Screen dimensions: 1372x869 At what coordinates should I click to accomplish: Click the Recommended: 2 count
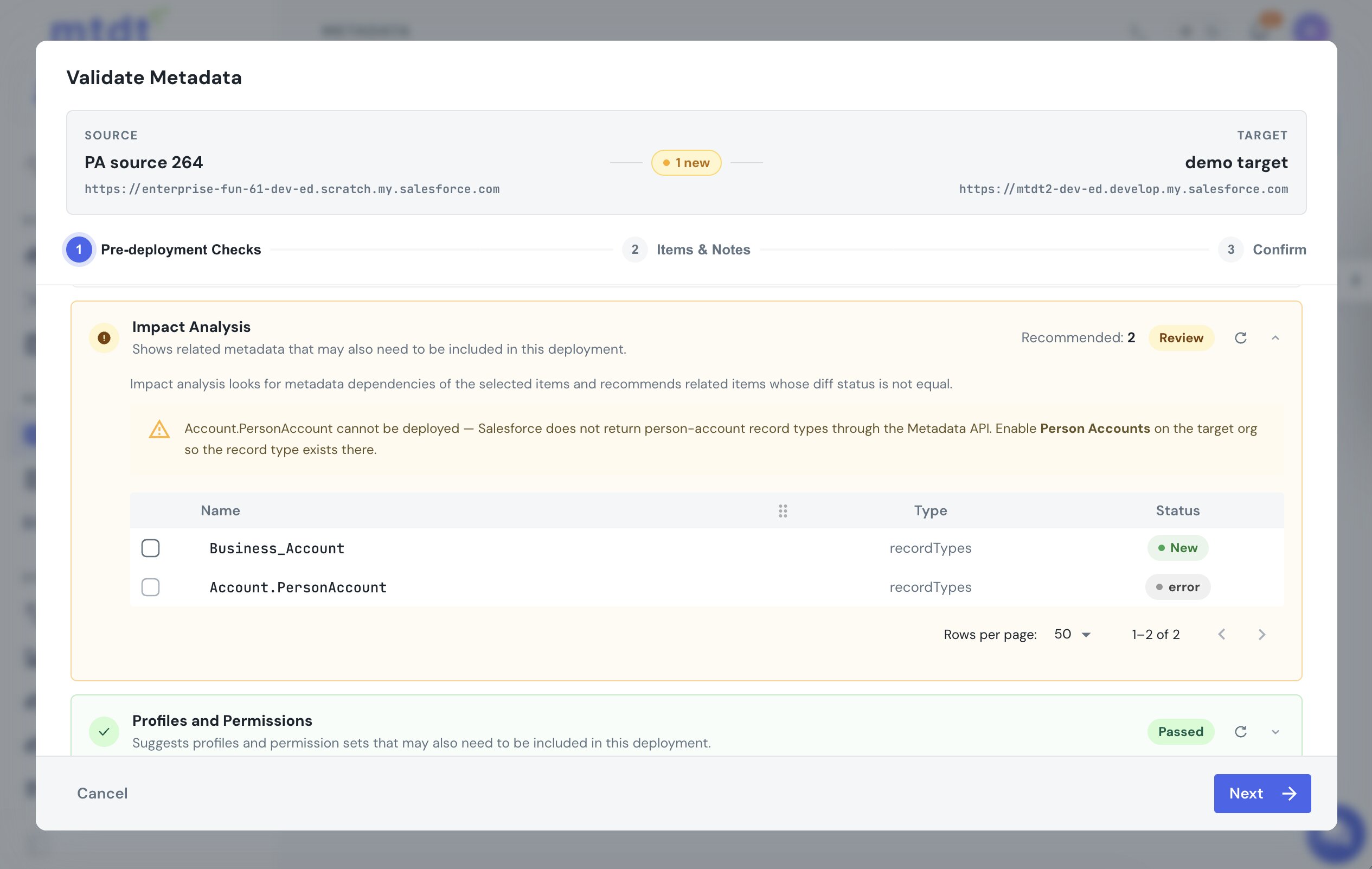point(1078,338)
